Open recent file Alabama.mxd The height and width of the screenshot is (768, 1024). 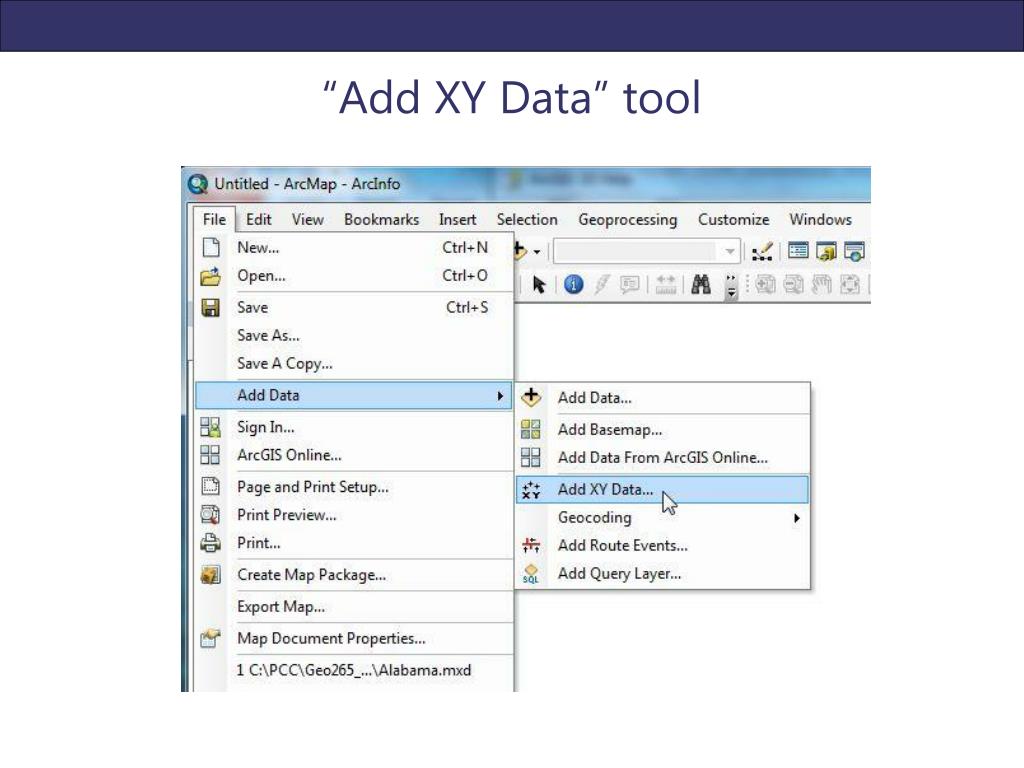353,670
